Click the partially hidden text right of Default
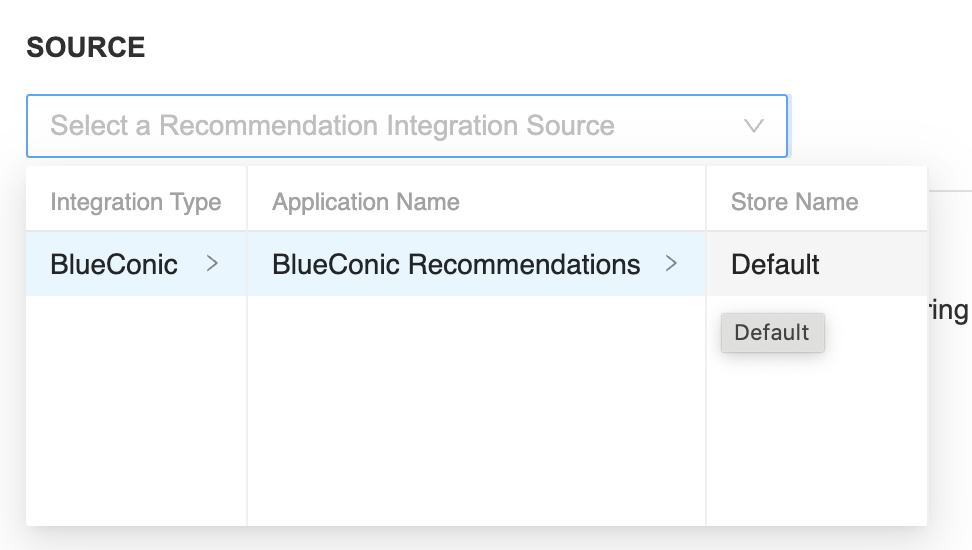Viewport: 972px width, 550px height. (x=948, y=310)
